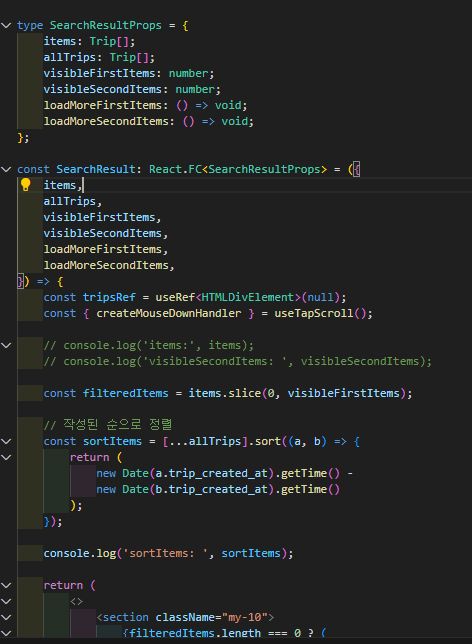Click 'a.trip_created_at' in first Date call
This screenshot has height=644, width=472.
pyautogui.click(x=212, y=474)
